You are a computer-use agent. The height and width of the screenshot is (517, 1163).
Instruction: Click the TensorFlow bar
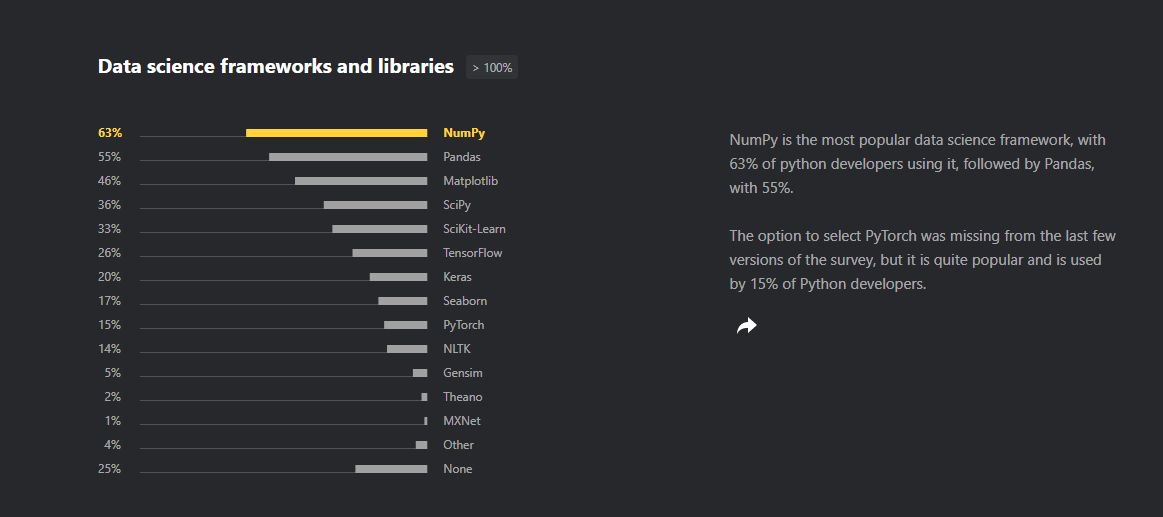pos(389,253)
